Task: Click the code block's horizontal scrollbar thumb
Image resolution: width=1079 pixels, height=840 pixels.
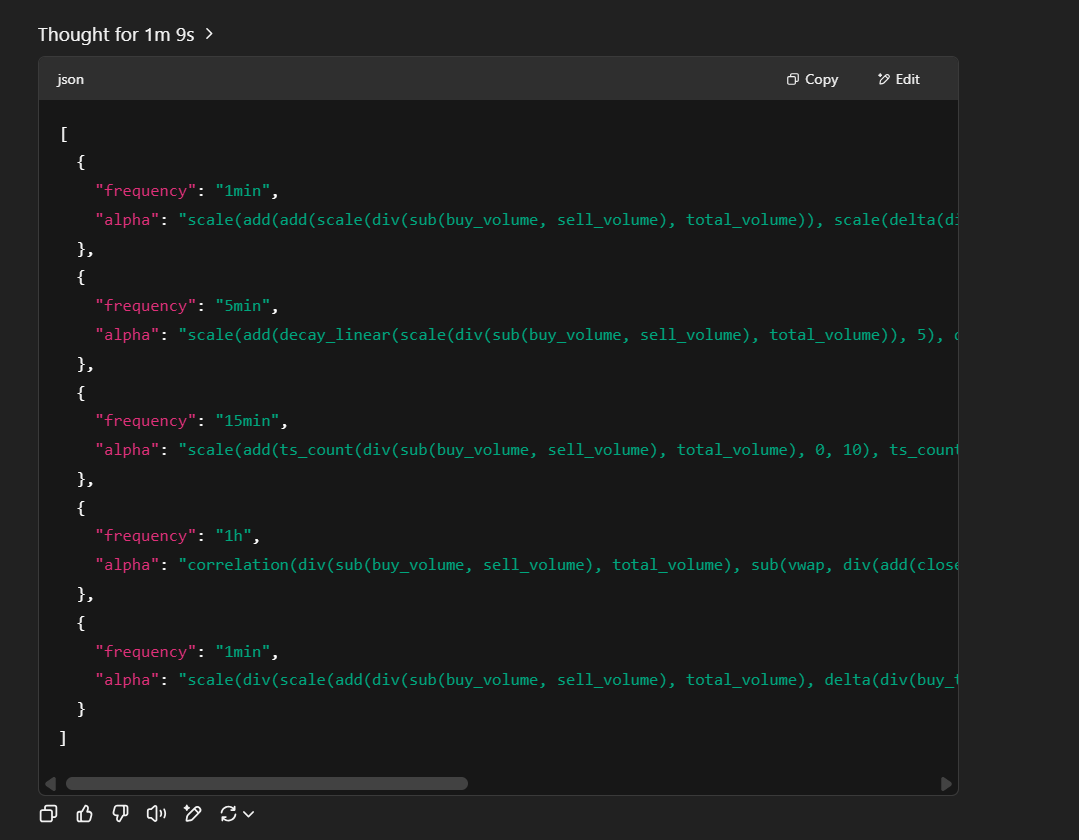Action: click(266, 784)
